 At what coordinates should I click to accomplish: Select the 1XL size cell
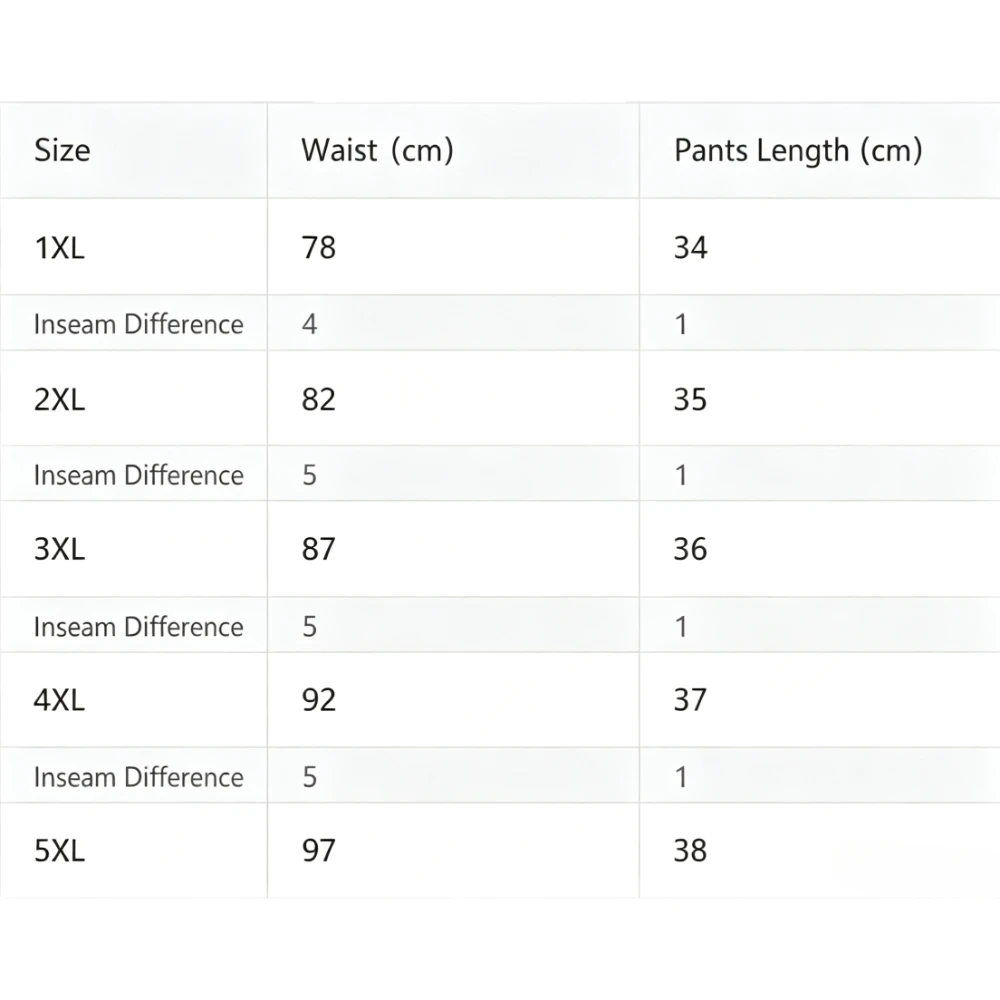(x=59, y=247)
